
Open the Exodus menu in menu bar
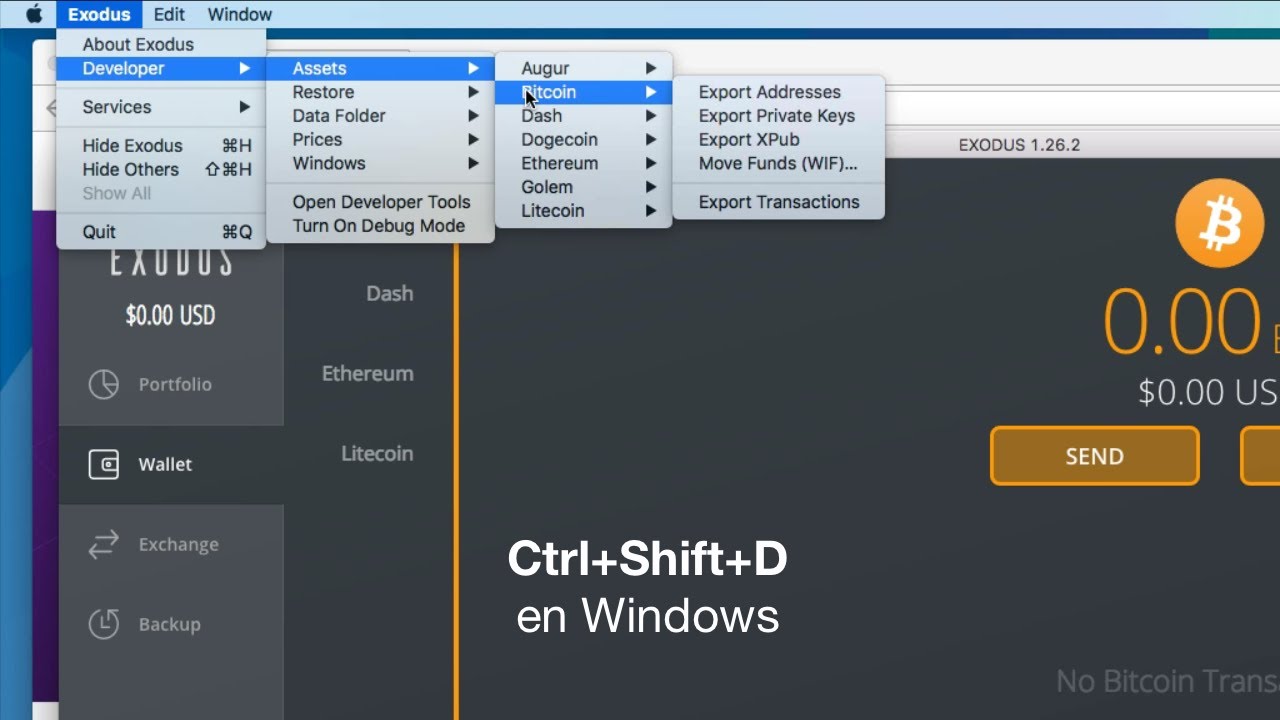99,14
